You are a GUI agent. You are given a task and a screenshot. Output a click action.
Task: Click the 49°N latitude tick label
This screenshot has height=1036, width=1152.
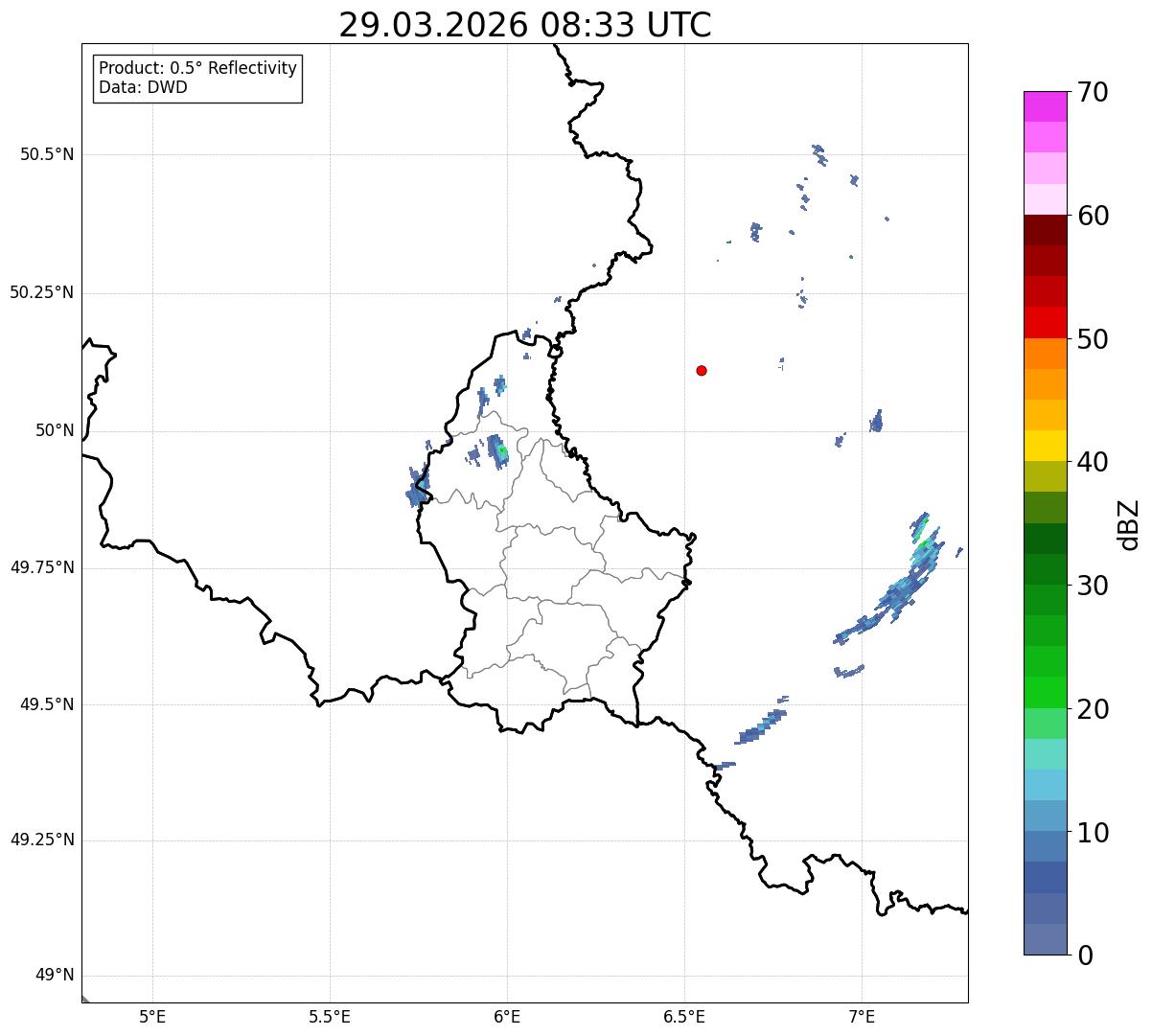(x=55, y=976)
